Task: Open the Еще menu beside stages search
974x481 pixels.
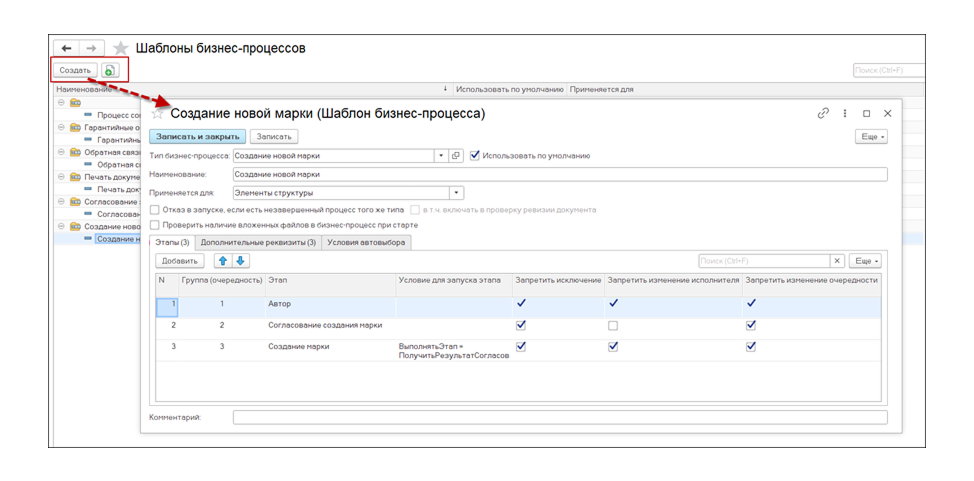Action: pyautogui.click(x=865, y=261)
